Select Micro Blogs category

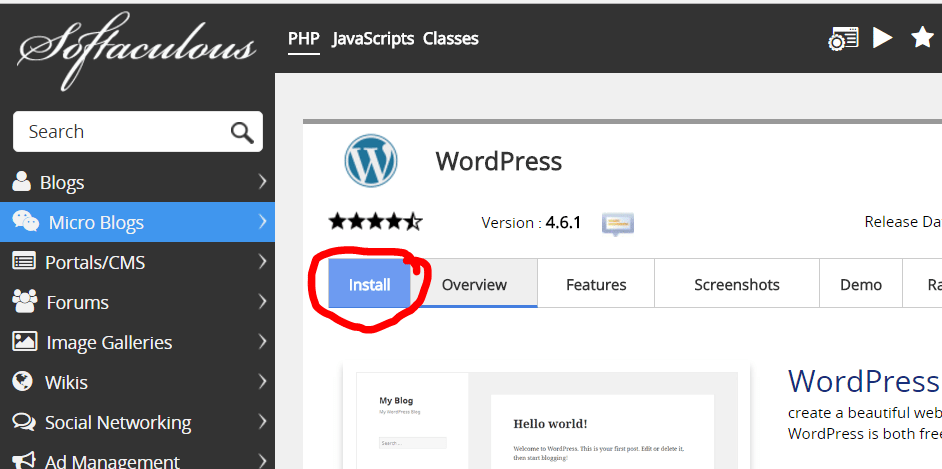tap(96, 223)
